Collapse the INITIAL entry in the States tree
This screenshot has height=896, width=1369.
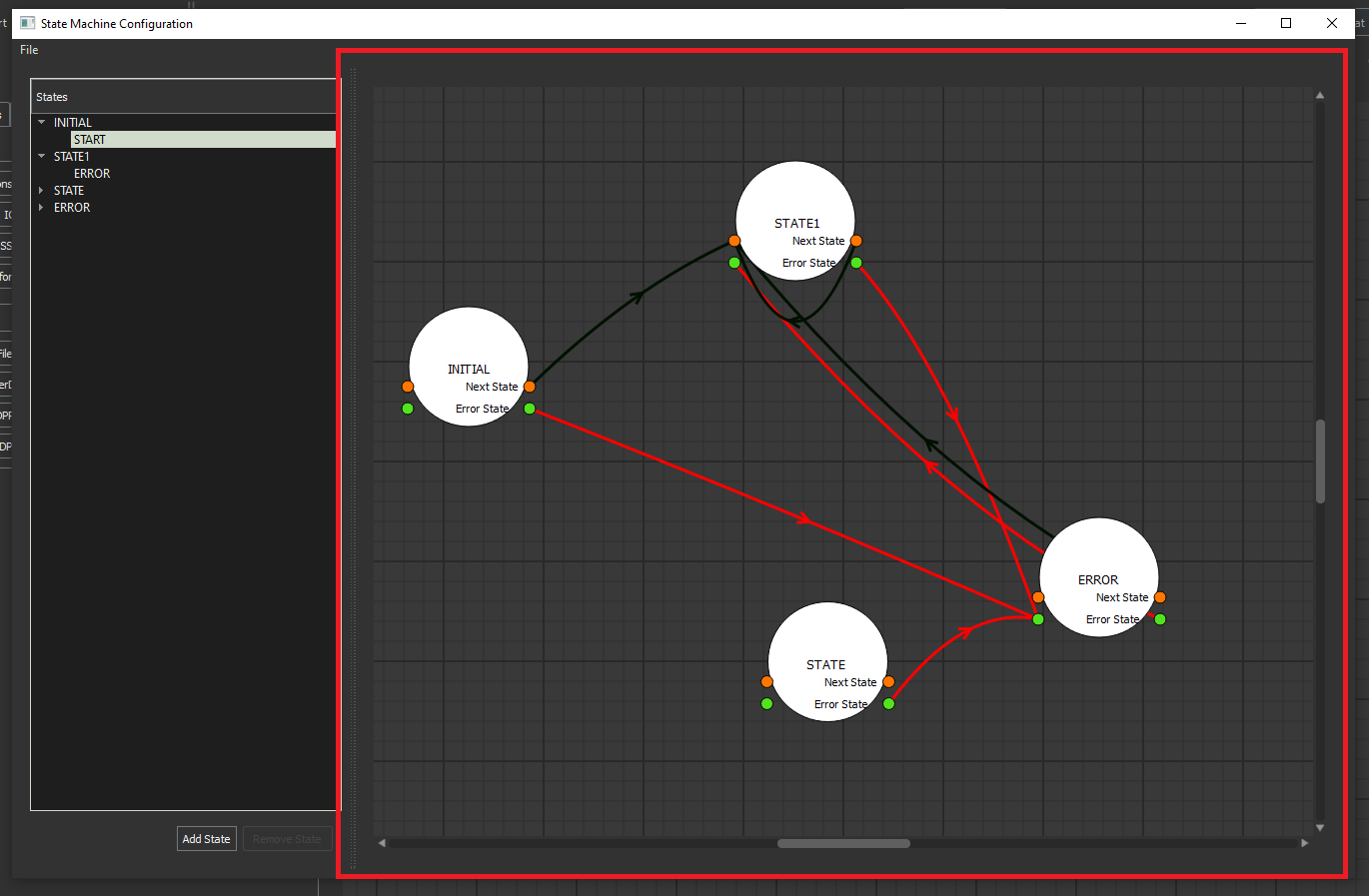pyautogui.click(x=41, y=121)
